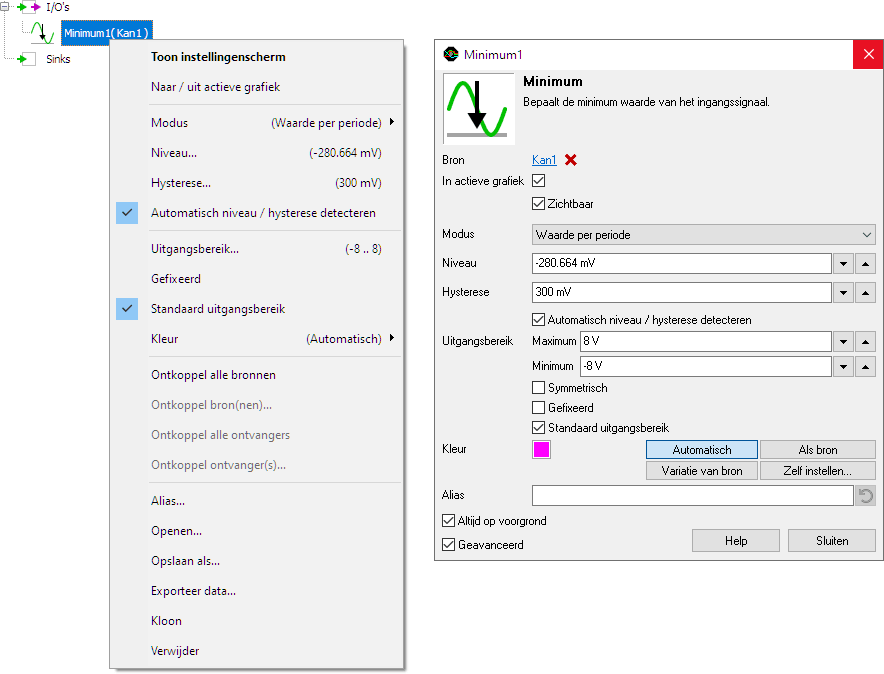Screen dimensions: 884x674
Task: Click the Automatisch color button
Action: (702, 450)
